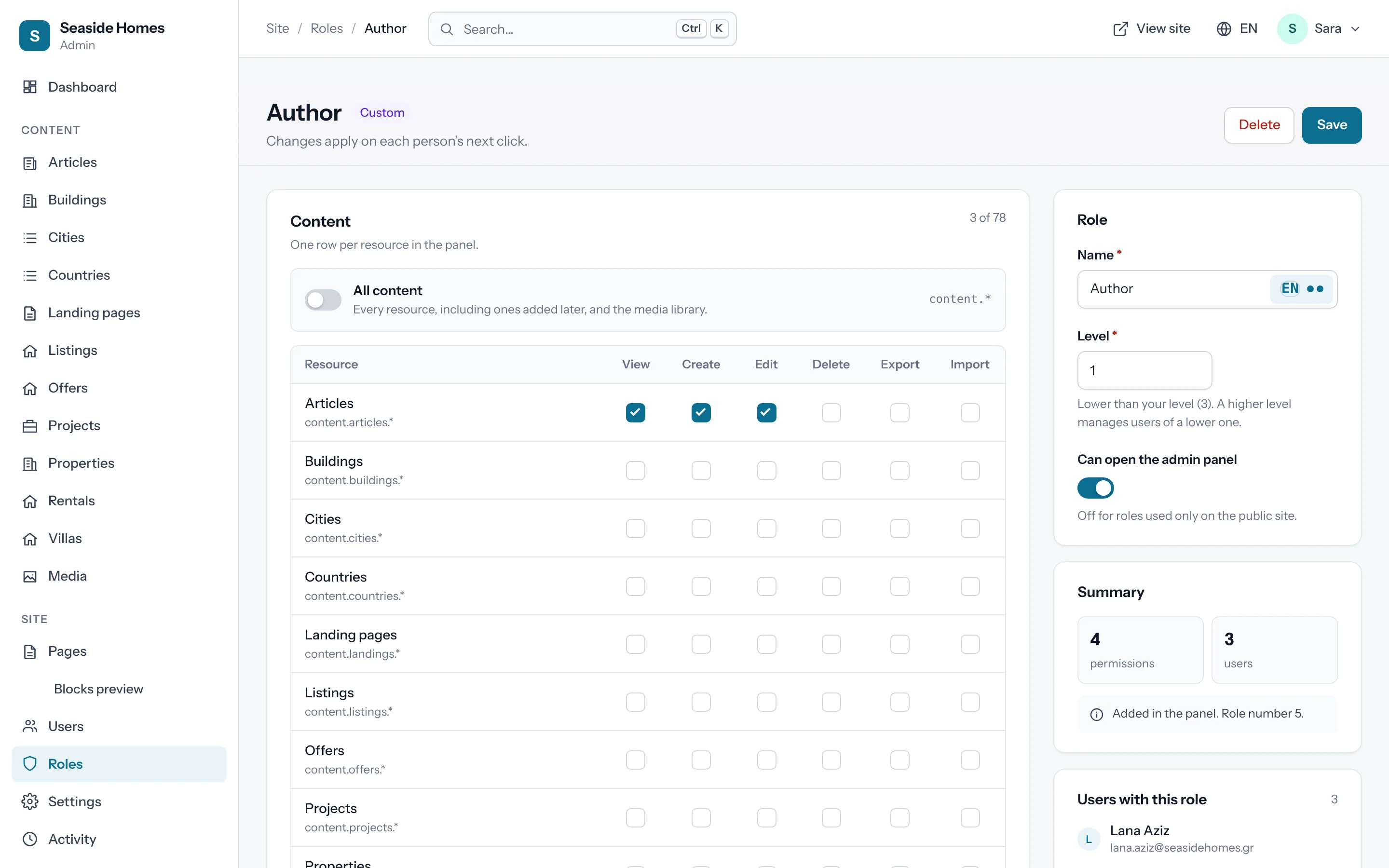Image resolution: width=1389 pixels, height=868 pixels.
Task: Open Blocks preview in the sidebar
Action: (98, 689)
